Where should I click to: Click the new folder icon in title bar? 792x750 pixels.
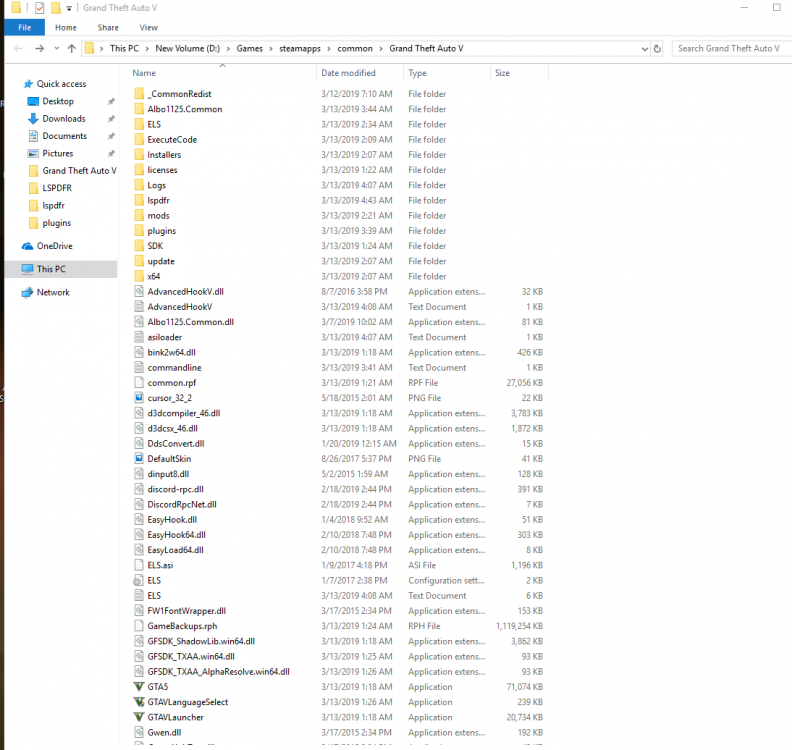[56, 8]
